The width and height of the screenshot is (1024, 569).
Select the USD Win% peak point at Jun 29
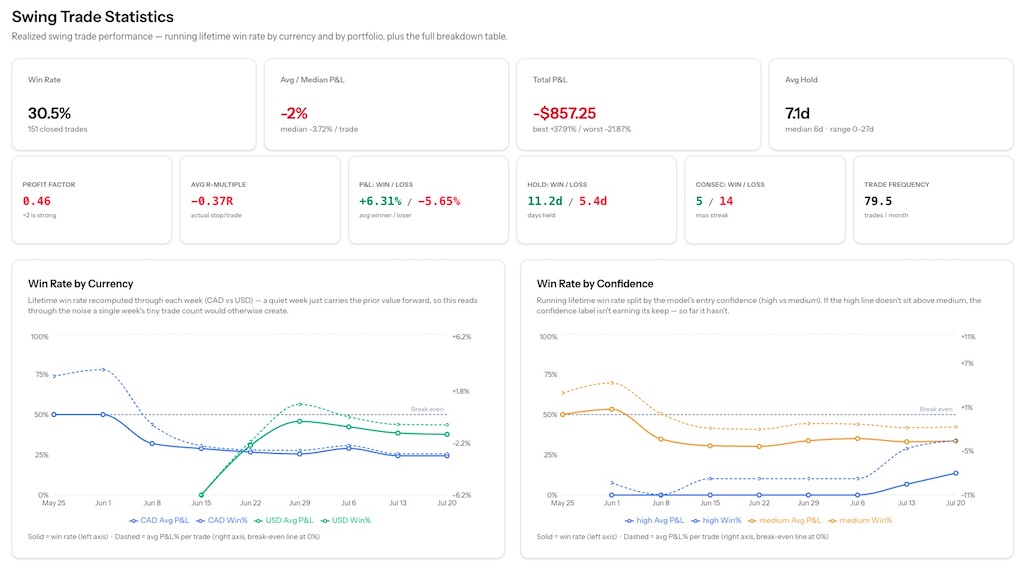click(300, 421)
